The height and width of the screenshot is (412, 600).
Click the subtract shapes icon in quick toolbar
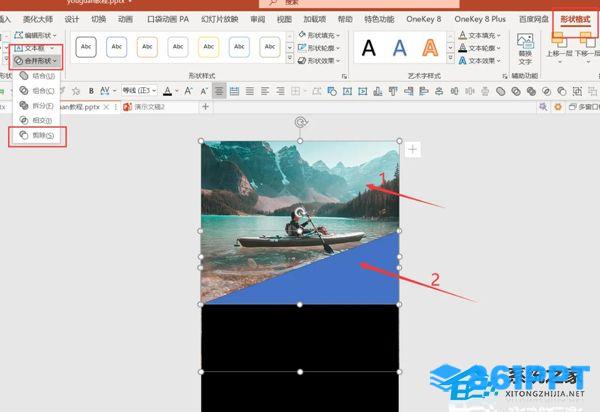coord(562,91)
